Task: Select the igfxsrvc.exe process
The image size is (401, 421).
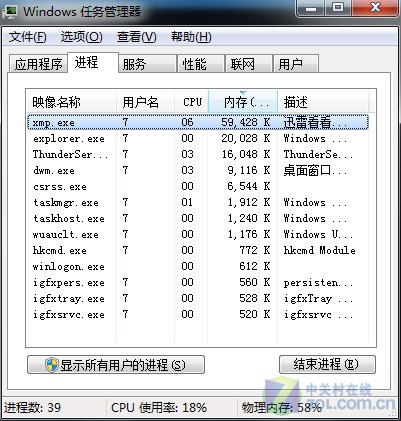Action: point(198,314)
